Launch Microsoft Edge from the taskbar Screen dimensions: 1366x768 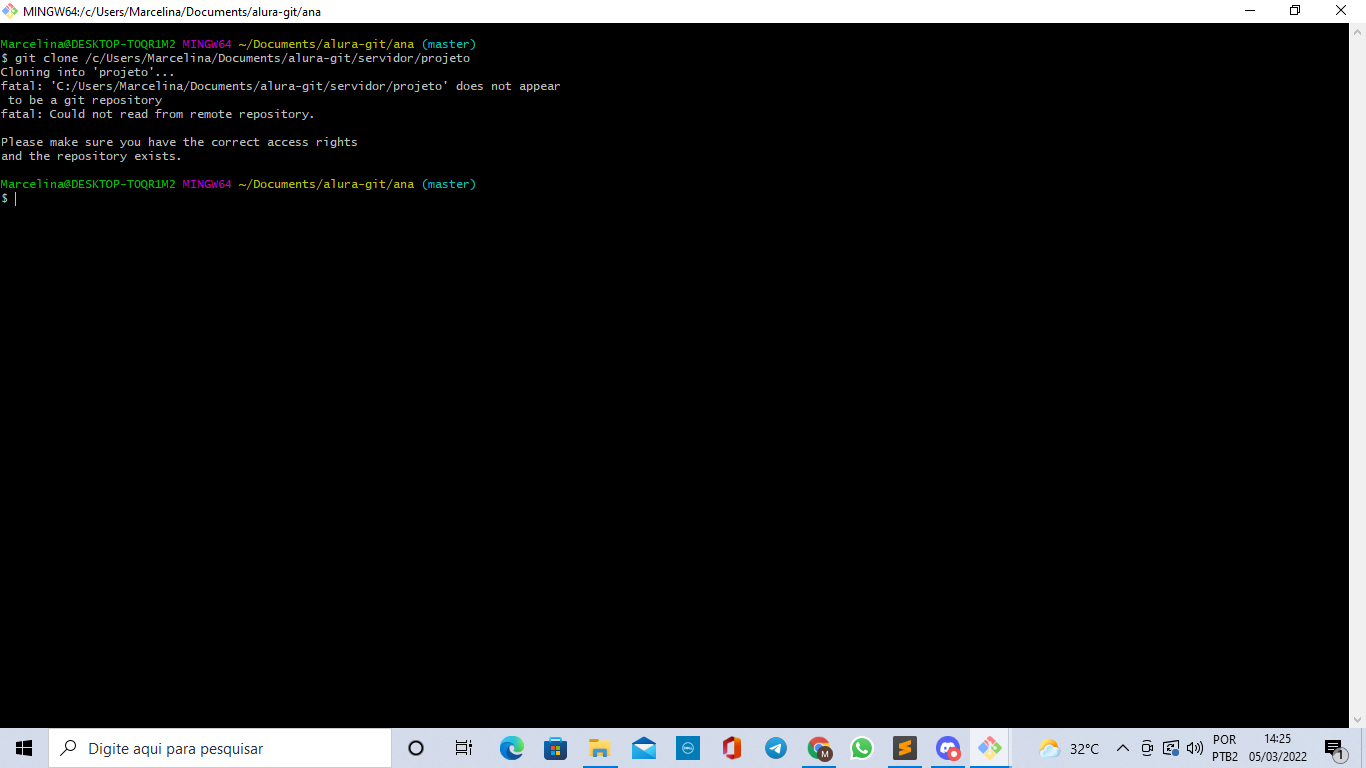(512, 748)
